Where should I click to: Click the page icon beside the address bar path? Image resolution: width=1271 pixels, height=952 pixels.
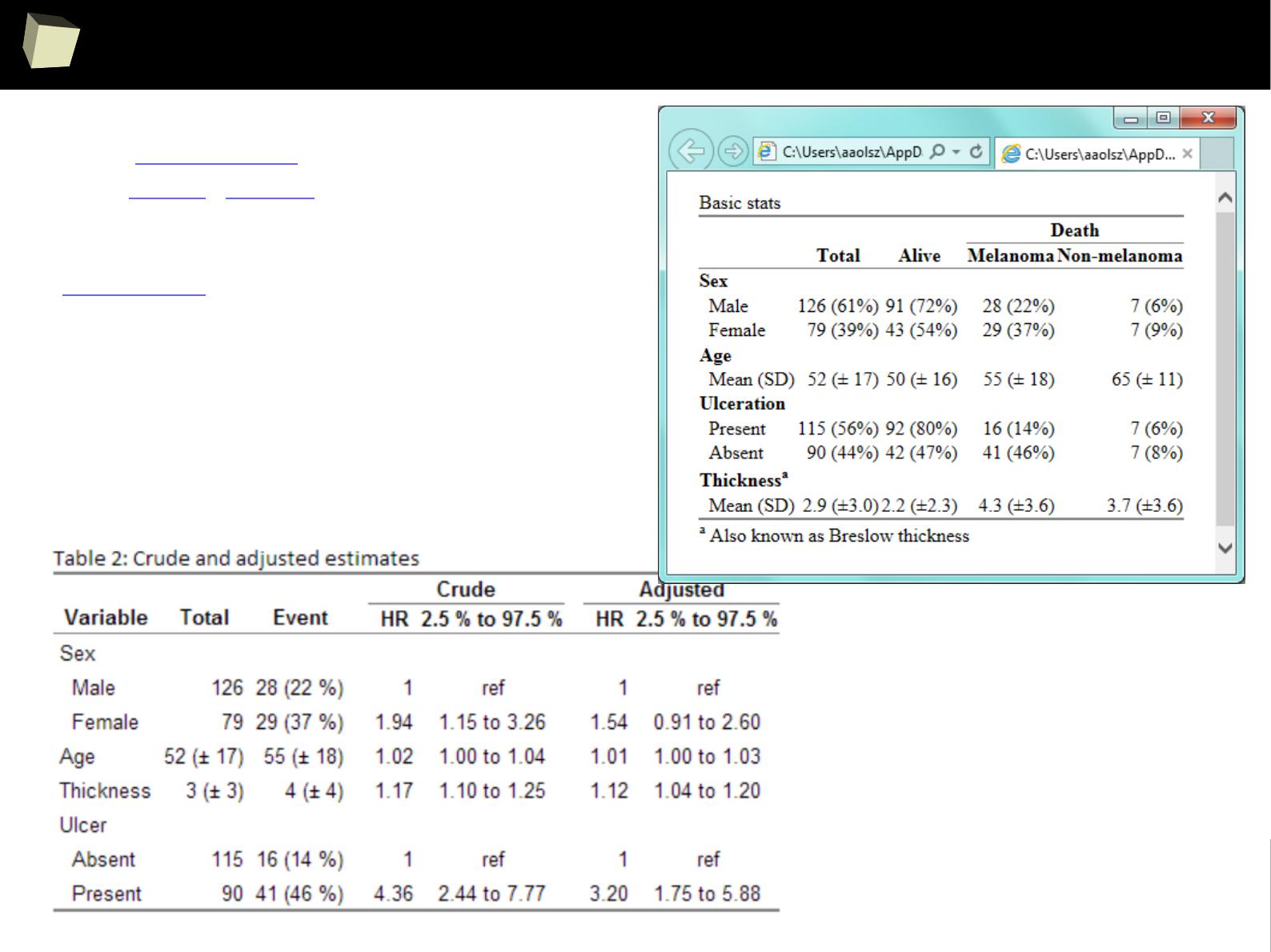pyautogui.click(x=767, y=151)
